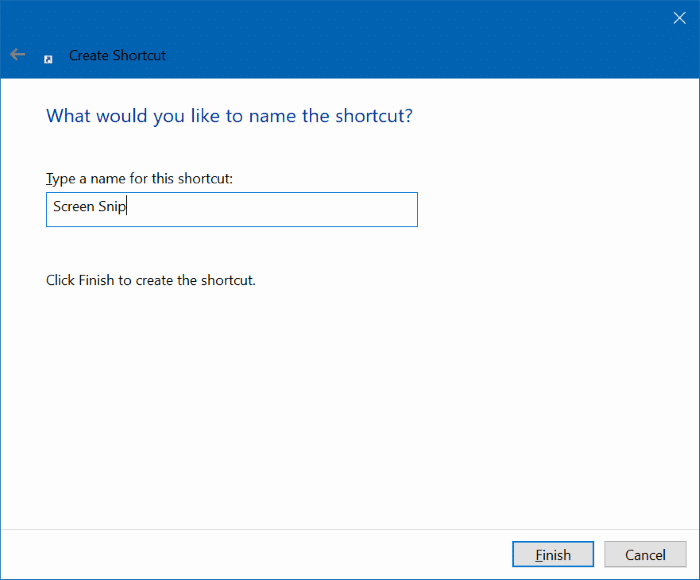The width and height of the screenshot is (700, 580).
Task: Go back using the arrow icon
Action: coord(17,55)
